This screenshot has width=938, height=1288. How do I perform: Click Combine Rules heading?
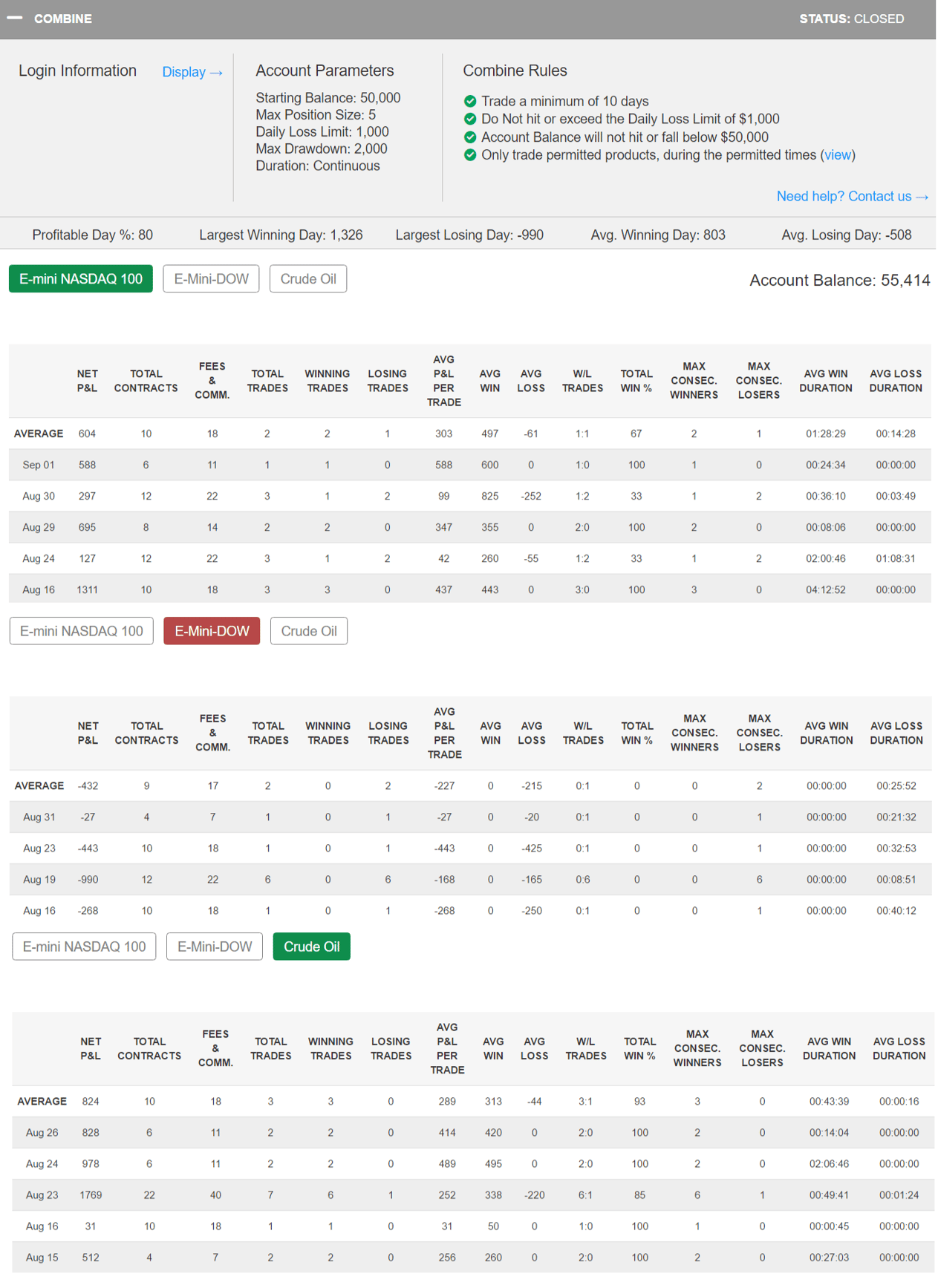pyautogui.click(x=515, y=71)
